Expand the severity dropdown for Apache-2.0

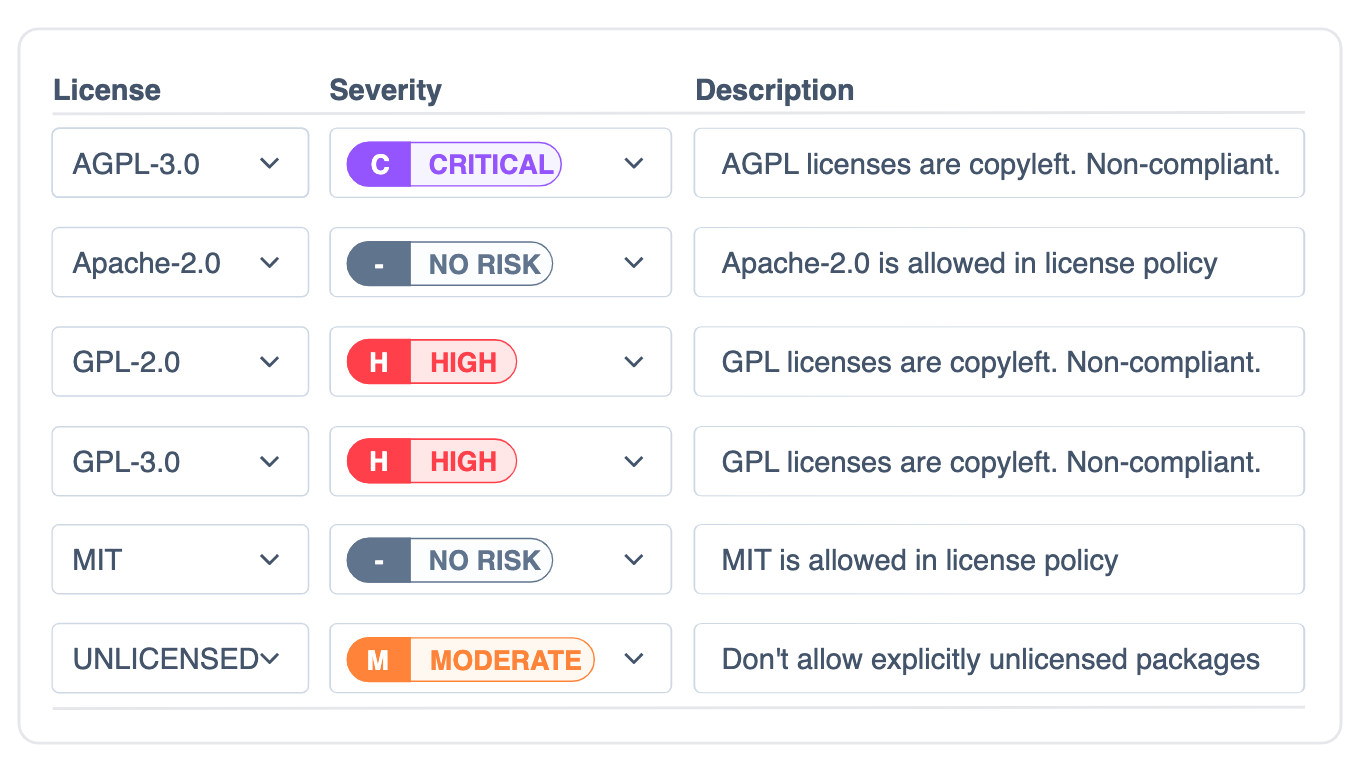[634, 262]
